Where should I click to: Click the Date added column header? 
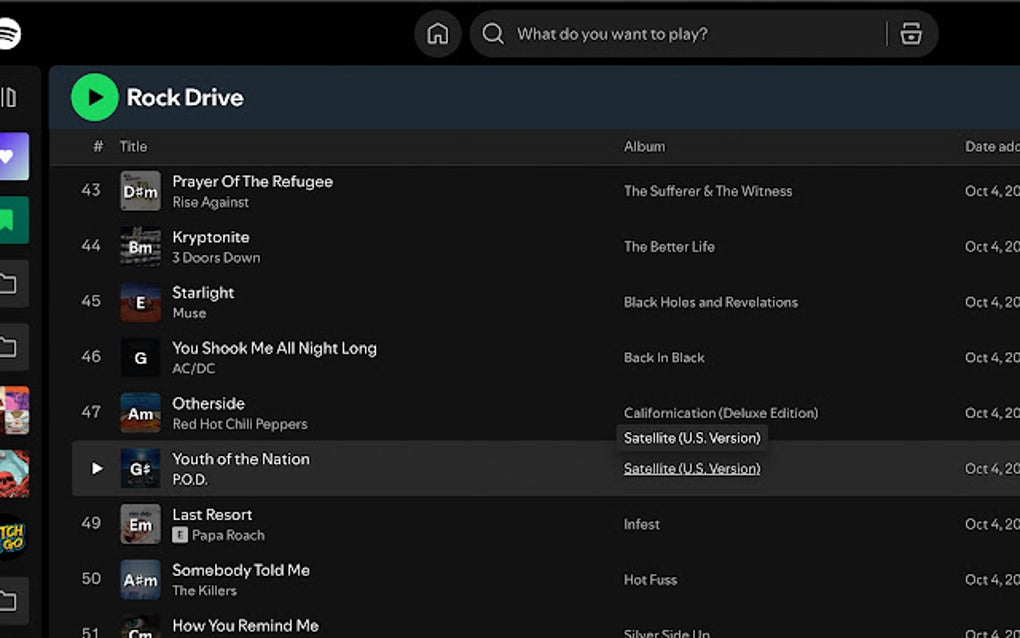tap(991, 146)
